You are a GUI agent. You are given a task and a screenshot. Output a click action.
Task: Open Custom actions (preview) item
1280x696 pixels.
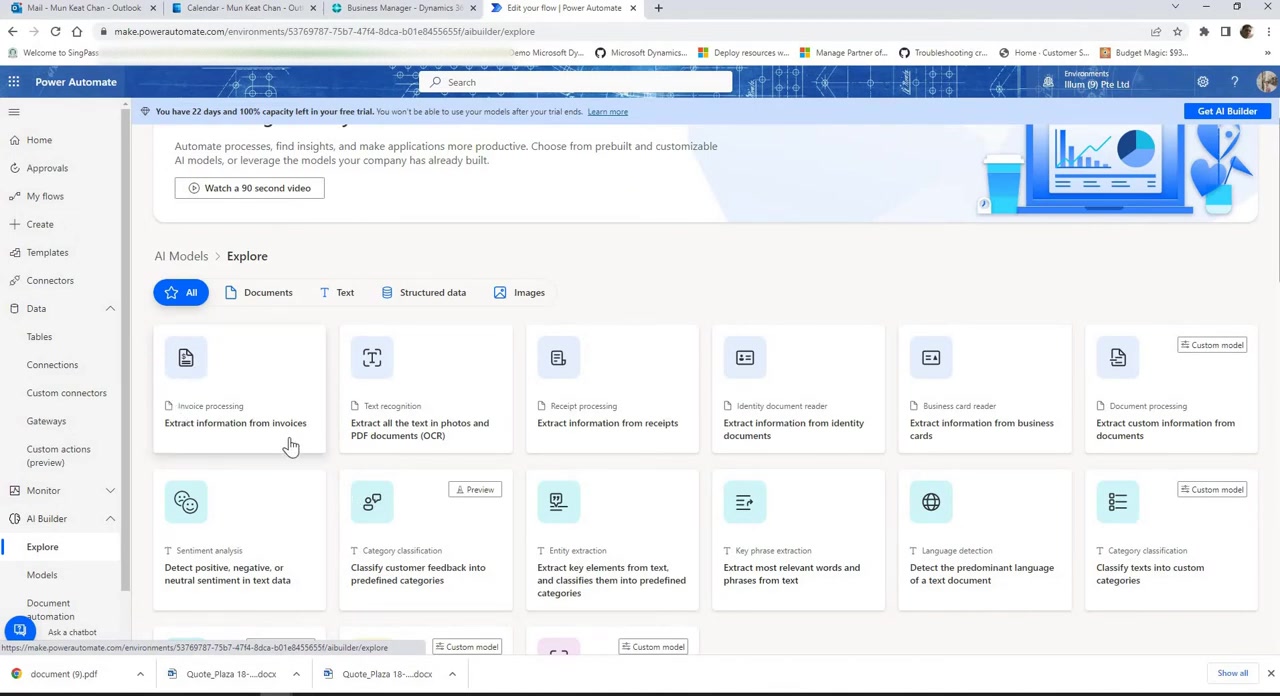click(x=58, y=456)
